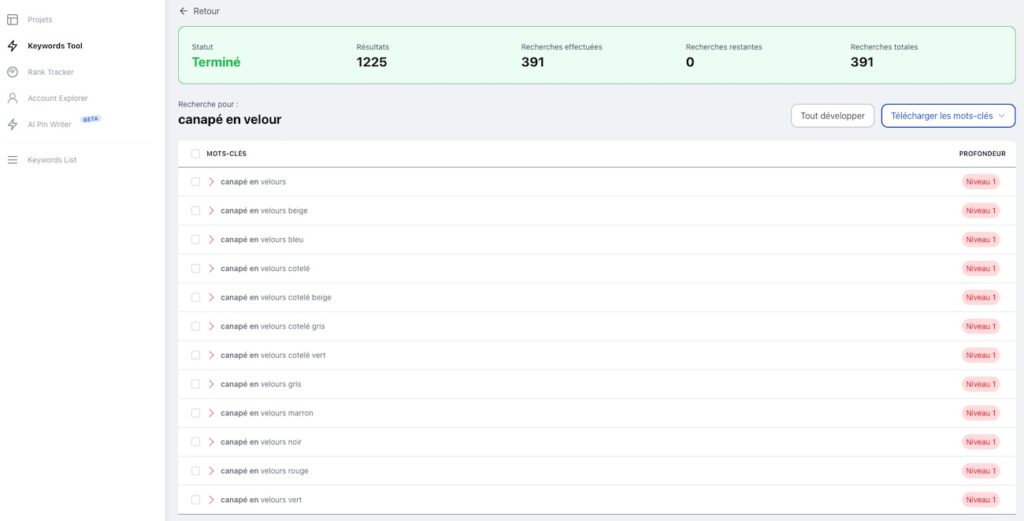Open Projets in the sidebar
Image resolution: width=1024 pixels, height=521 pixels.
pyautogui.click(x=40, y=20)
